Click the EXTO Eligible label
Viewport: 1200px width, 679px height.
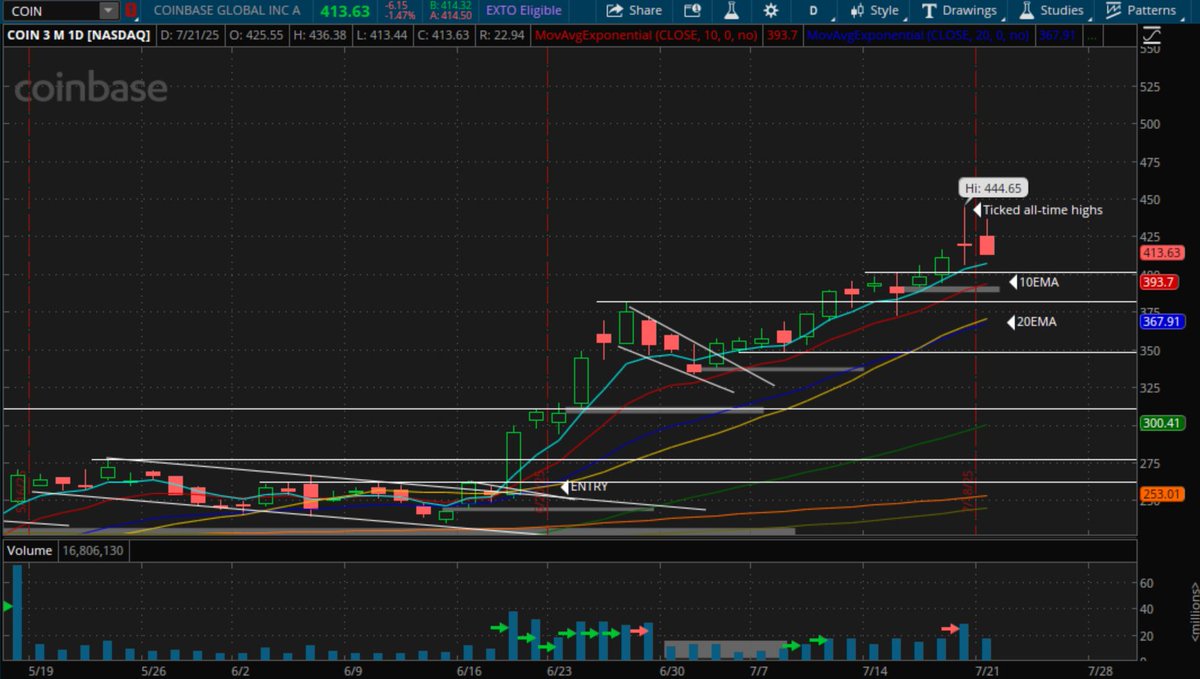(x=524, y=11)
